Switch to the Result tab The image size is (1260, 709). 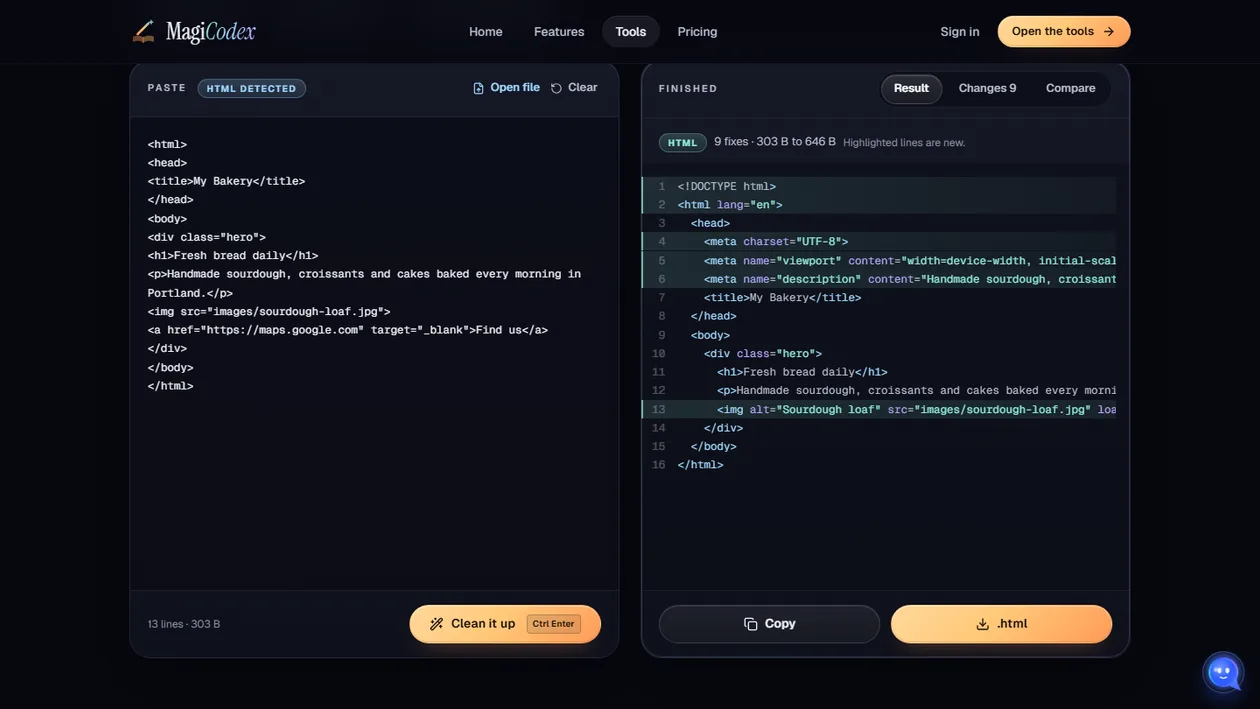tap(911, 88)
